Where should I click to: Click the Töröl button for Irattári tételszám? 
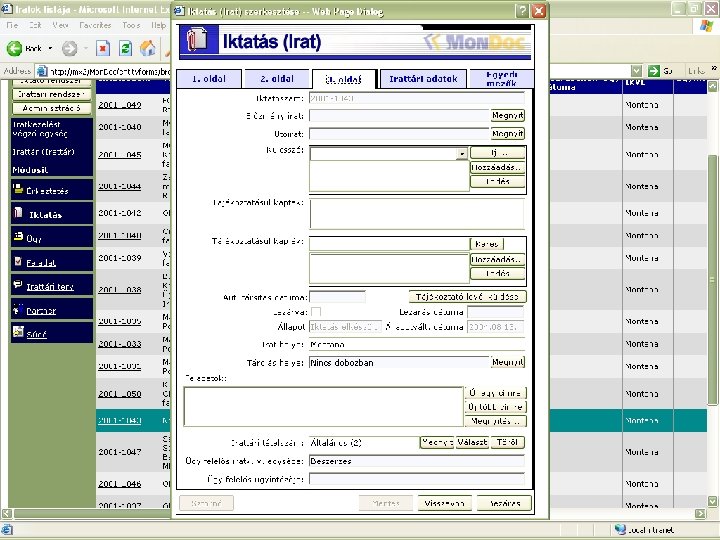[507, 442]
